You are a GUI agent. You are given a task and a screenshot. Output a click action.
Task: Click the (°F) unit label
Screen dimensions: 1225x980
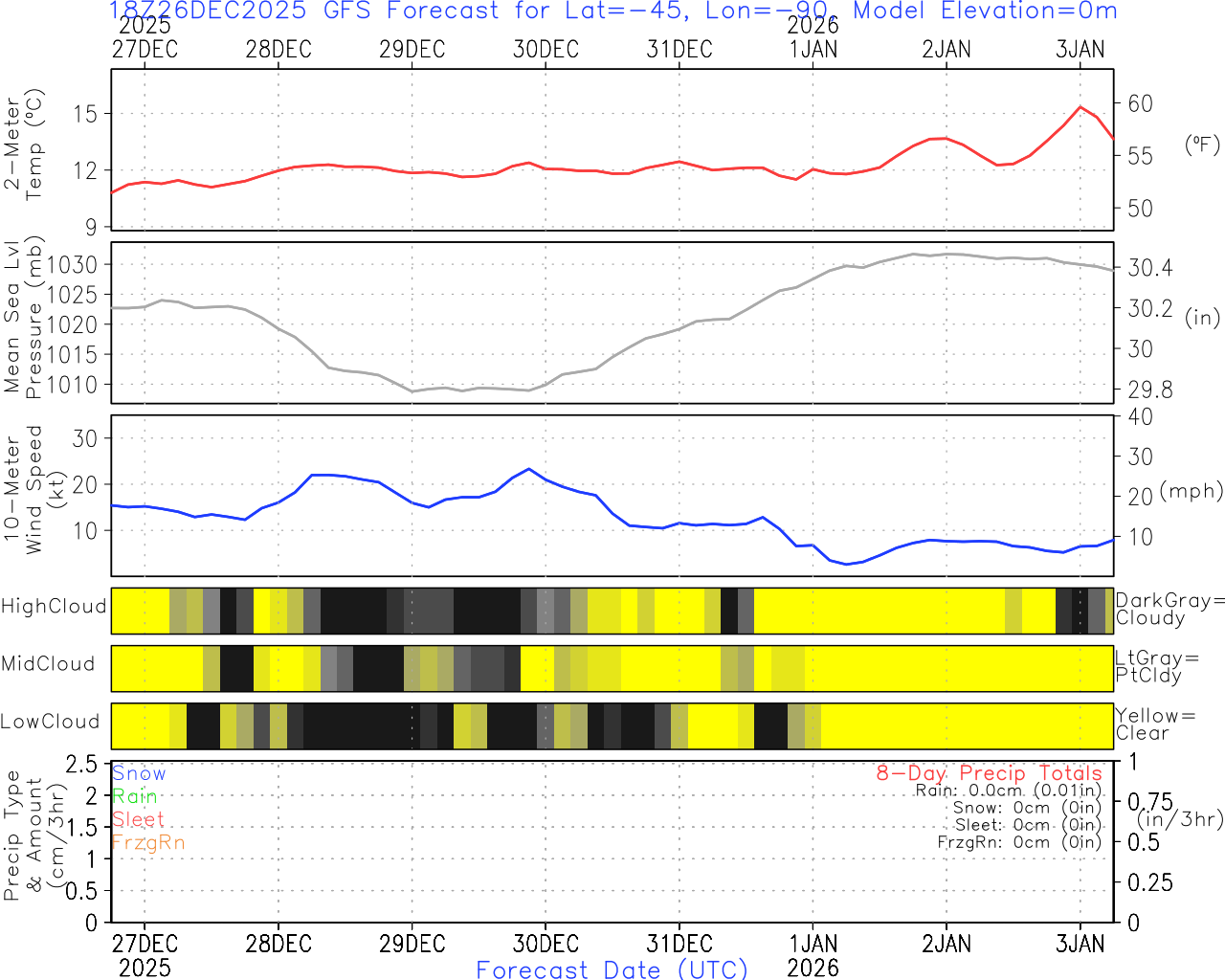click(x=1203, y=145)
